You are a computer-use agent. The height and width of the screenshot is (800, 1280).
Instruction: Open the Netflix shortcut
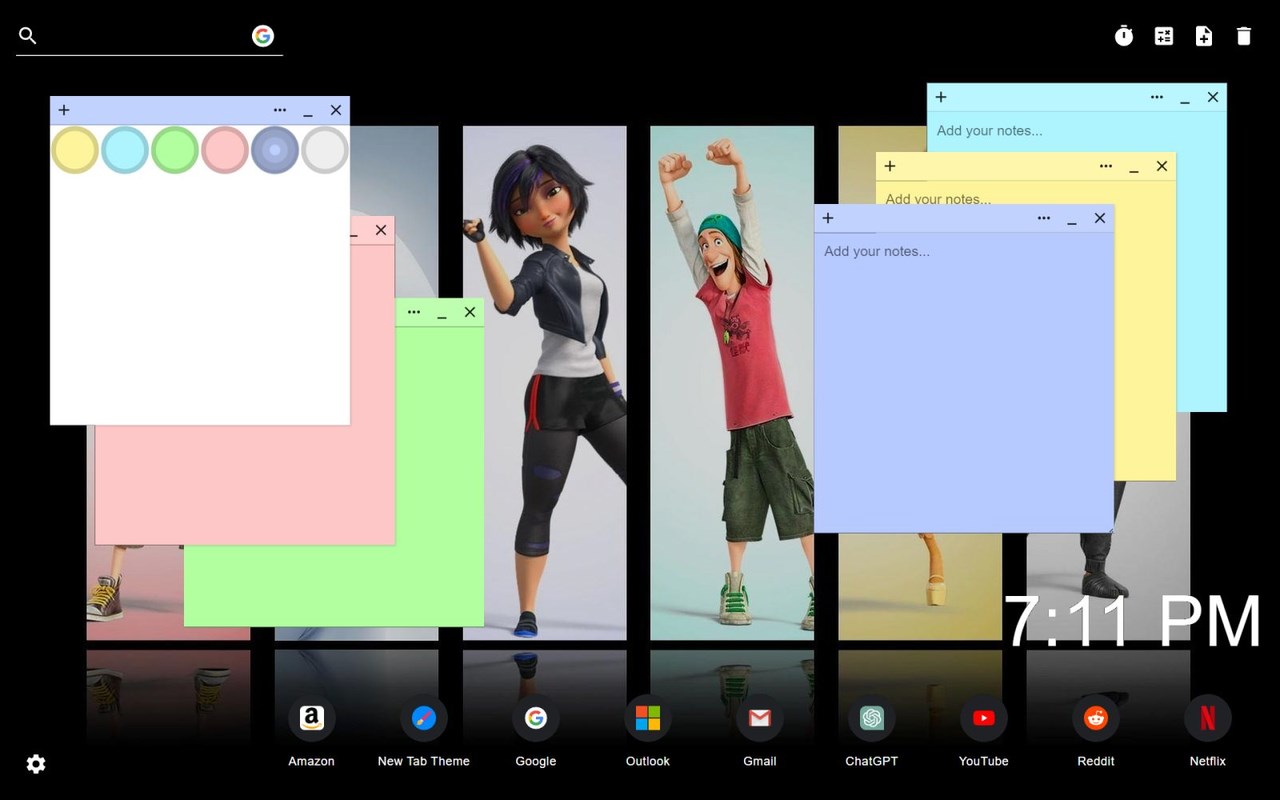[x=1207, y=718]
